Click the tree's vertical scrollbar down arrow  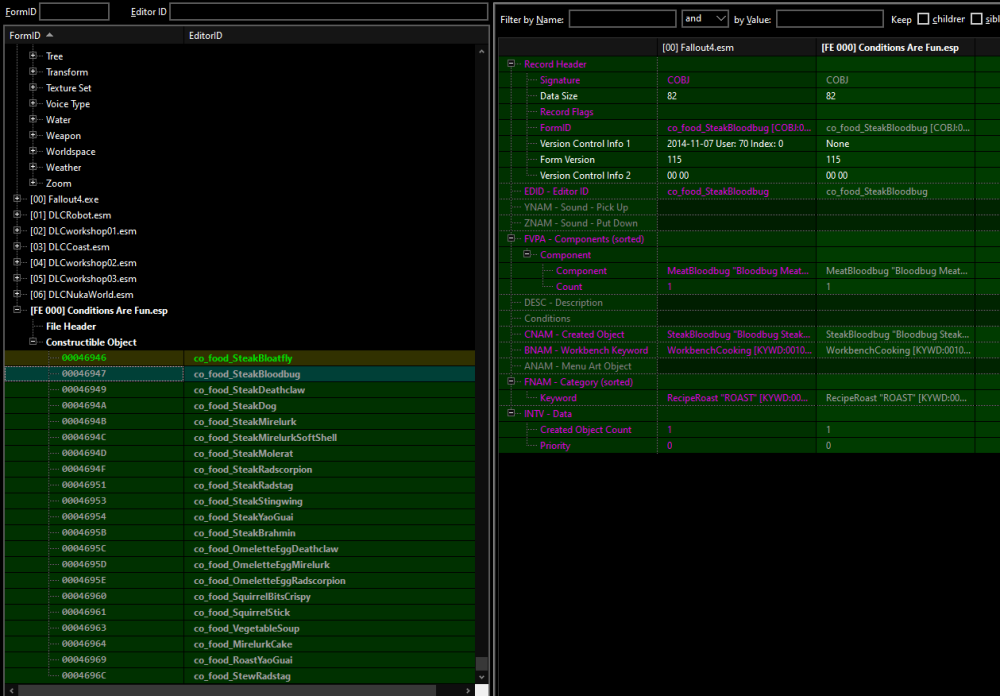[482, 677]
